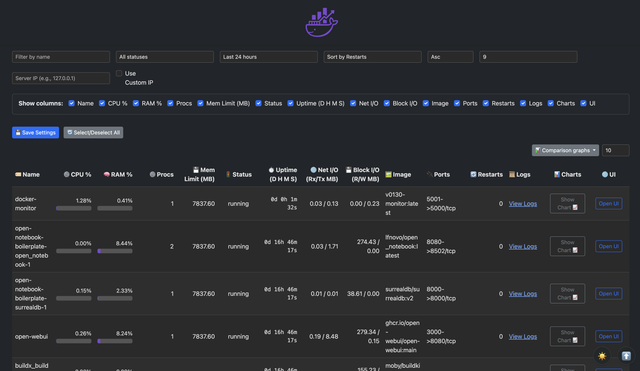Open the Asc sort order dropdown
The height and width of the screenshot is (371, 640).
pos(450,57)
